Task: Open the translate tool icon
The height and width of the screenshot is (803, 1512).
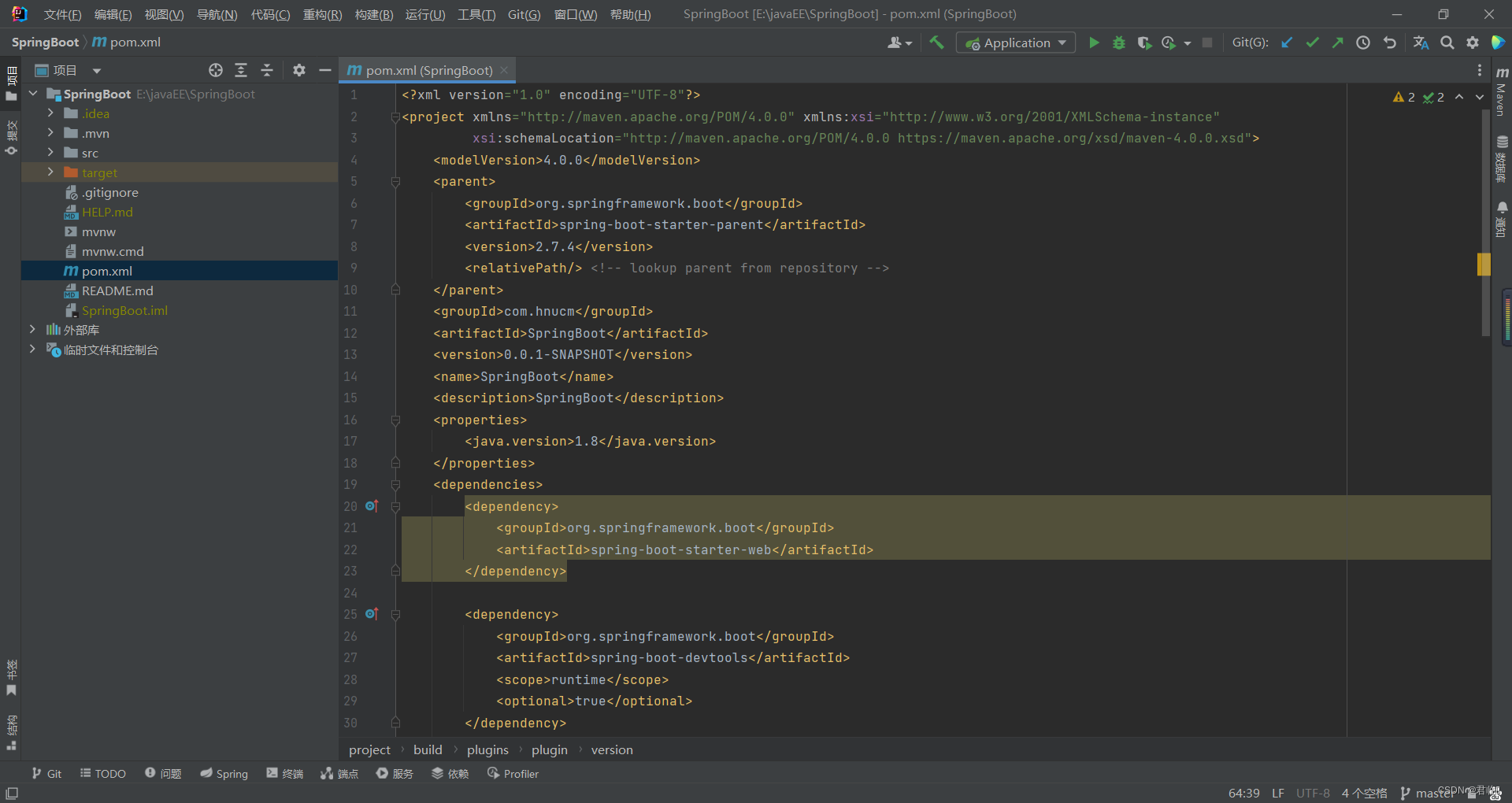Action: (1421, 43)
